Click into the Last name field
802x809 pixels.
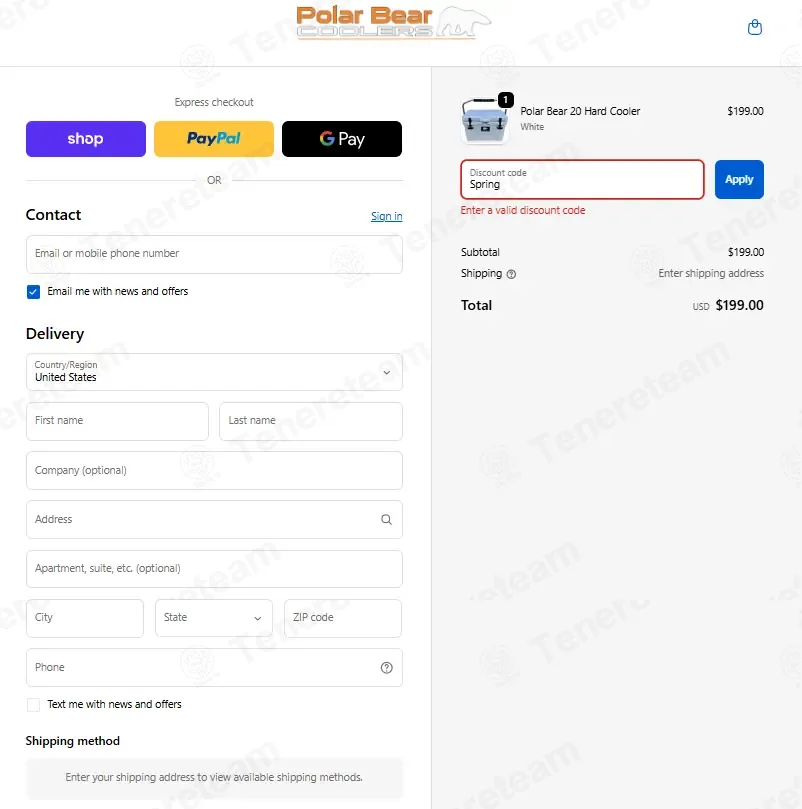311,422
